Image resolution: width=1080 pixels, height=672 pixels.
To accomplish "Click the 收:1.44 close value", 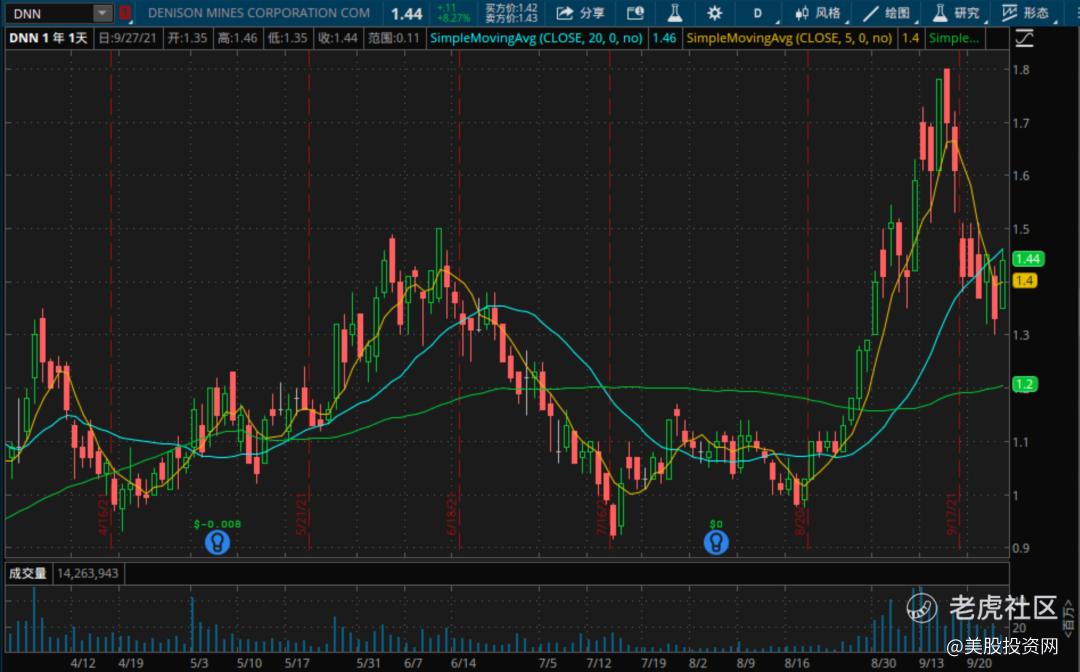I will [338, 38].
